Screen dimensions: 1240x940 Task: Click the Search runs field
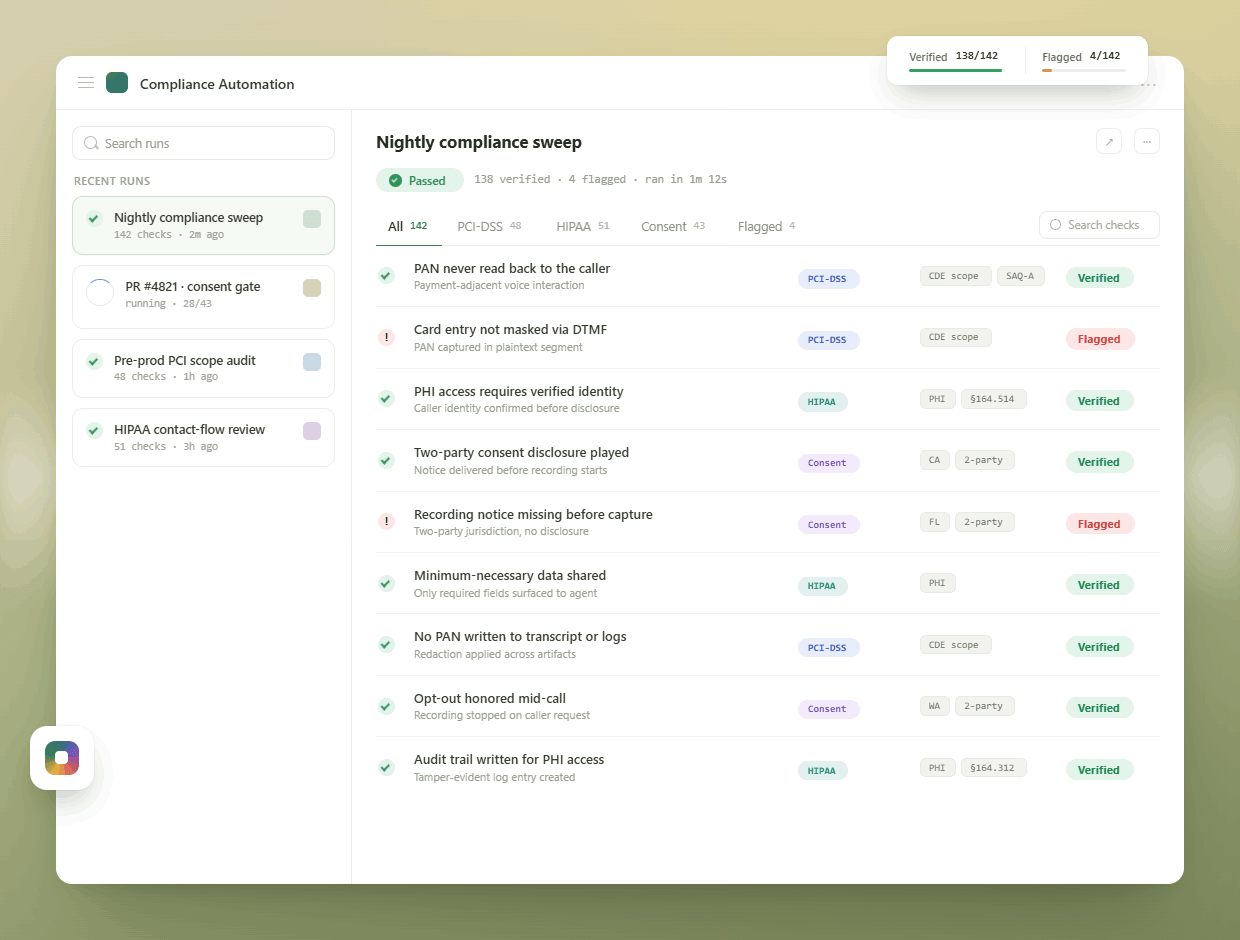[x=203, y=143]
